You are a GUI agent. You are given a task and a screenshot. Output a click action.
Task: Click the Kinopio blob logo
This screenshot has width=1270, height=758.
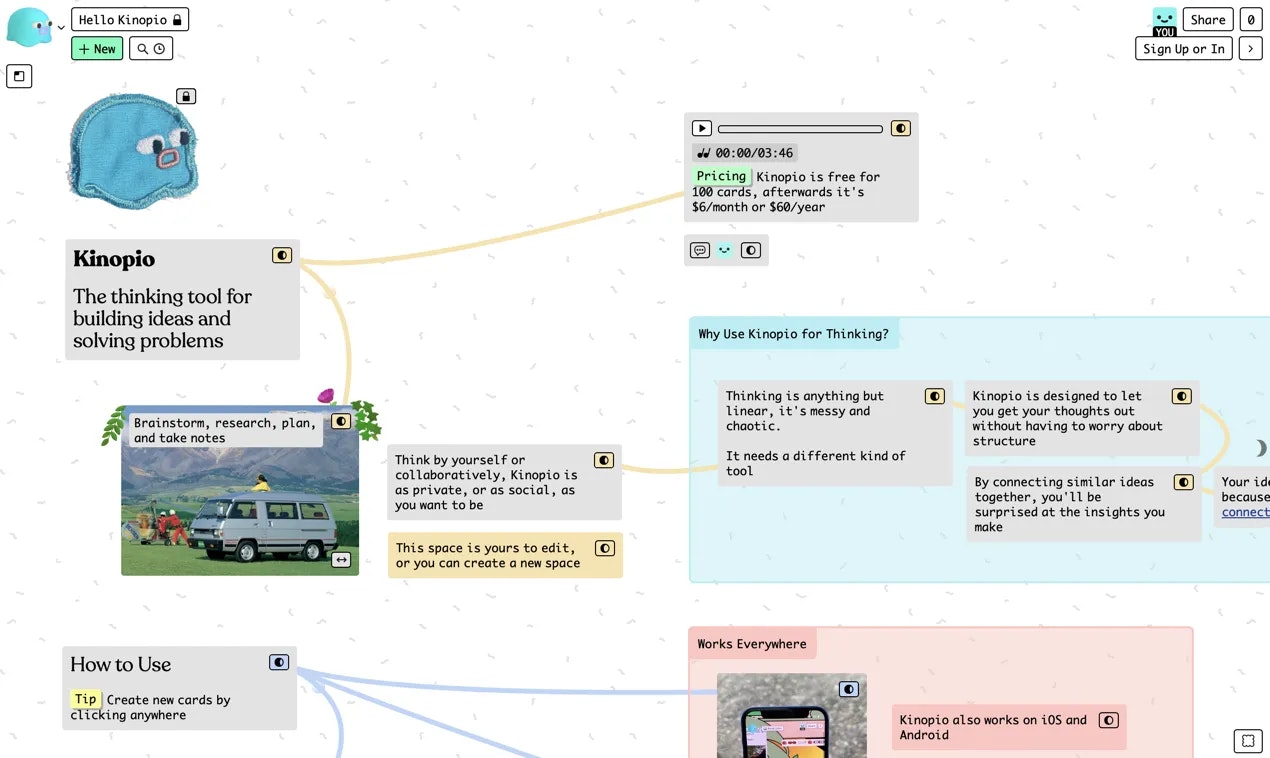29,27
